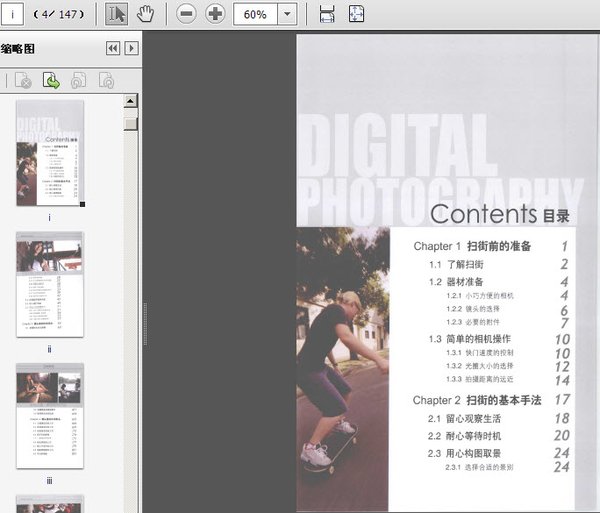Click the green arrow page icon
This screenshot has width=600, height=513.
click(x=50, y=80)
